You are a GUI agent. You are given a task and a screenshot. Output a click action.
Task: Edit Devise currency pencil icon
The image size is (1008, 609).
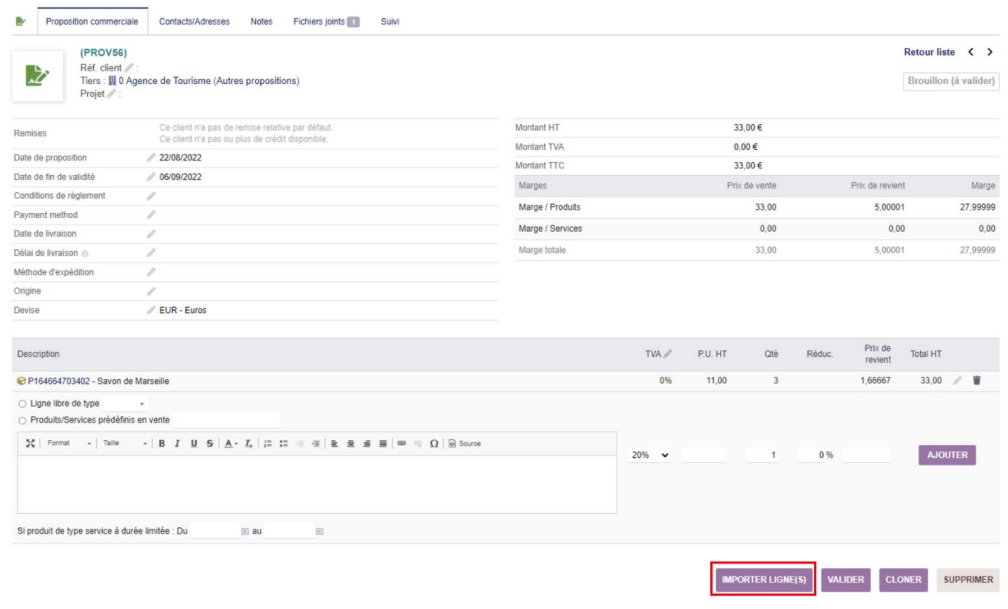[151, 310]
